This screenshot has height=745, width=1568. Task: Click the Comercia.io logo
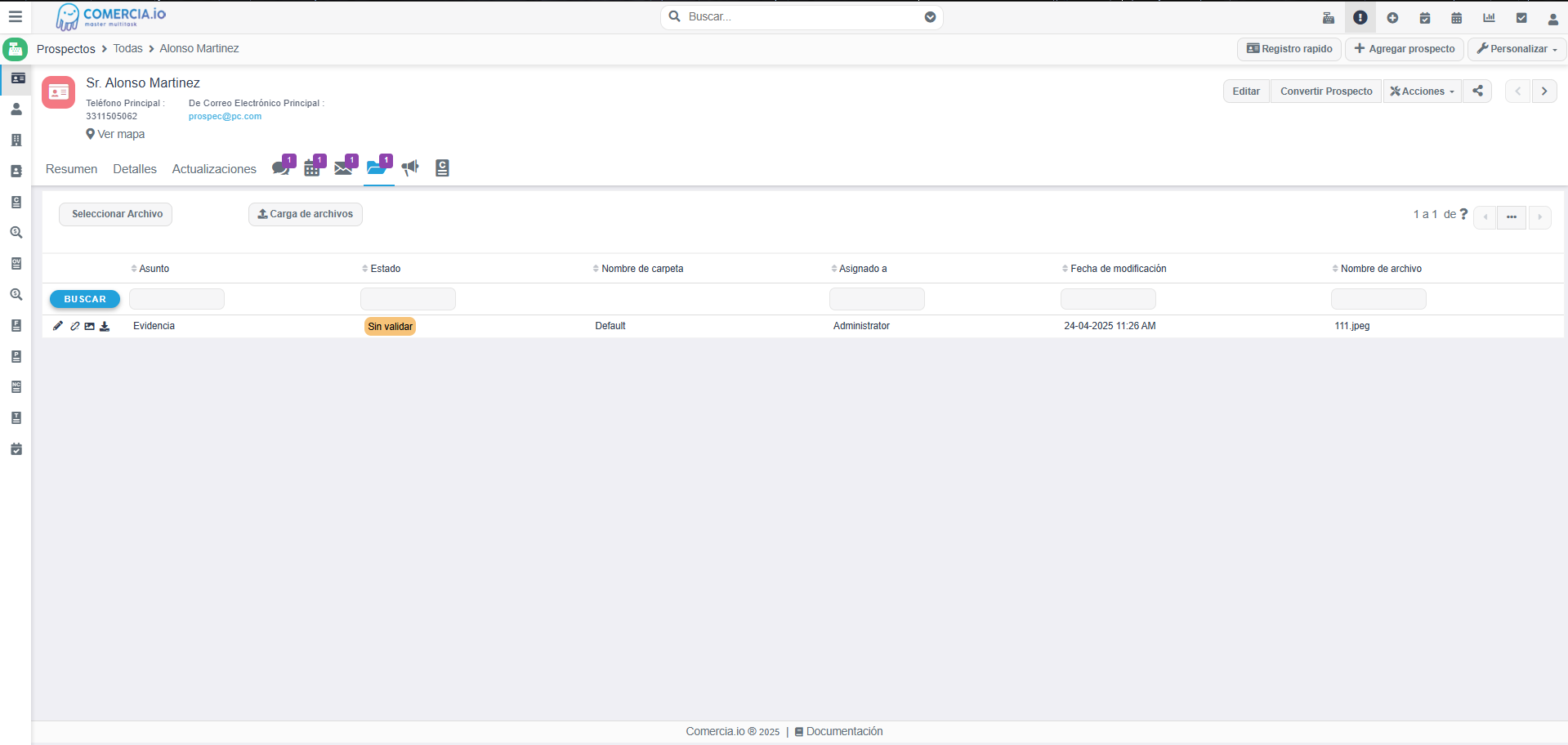click(111, 16)
